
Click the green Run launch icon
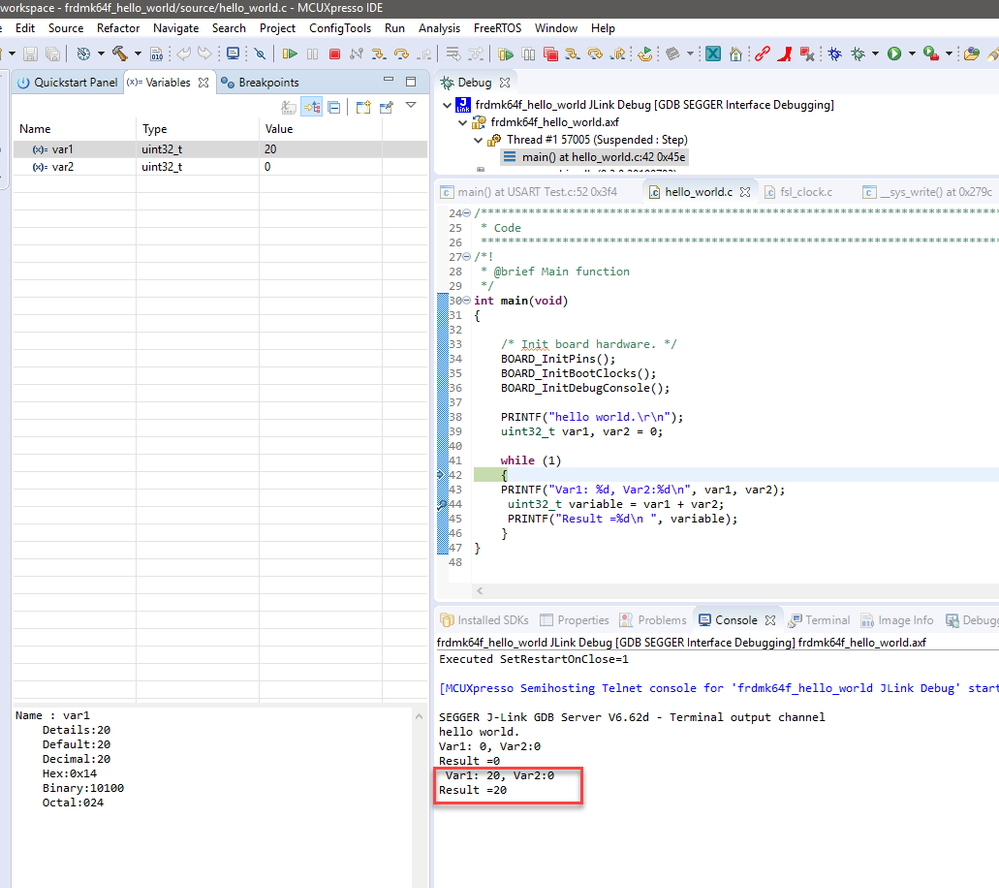pyautogui.click(x=895, y=54)
